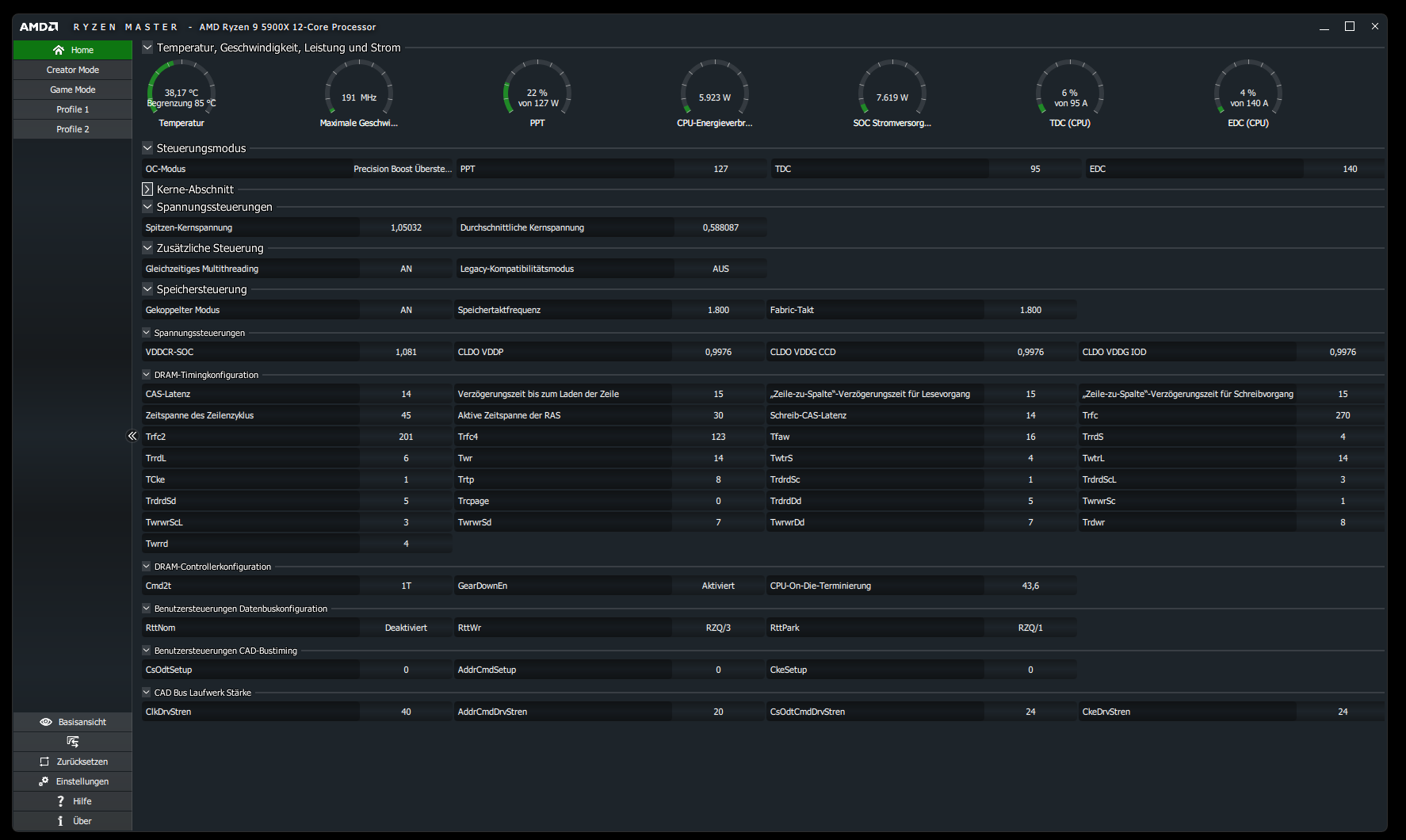
Task: Switch to Basisansicht view
Action: coord(73,722)
